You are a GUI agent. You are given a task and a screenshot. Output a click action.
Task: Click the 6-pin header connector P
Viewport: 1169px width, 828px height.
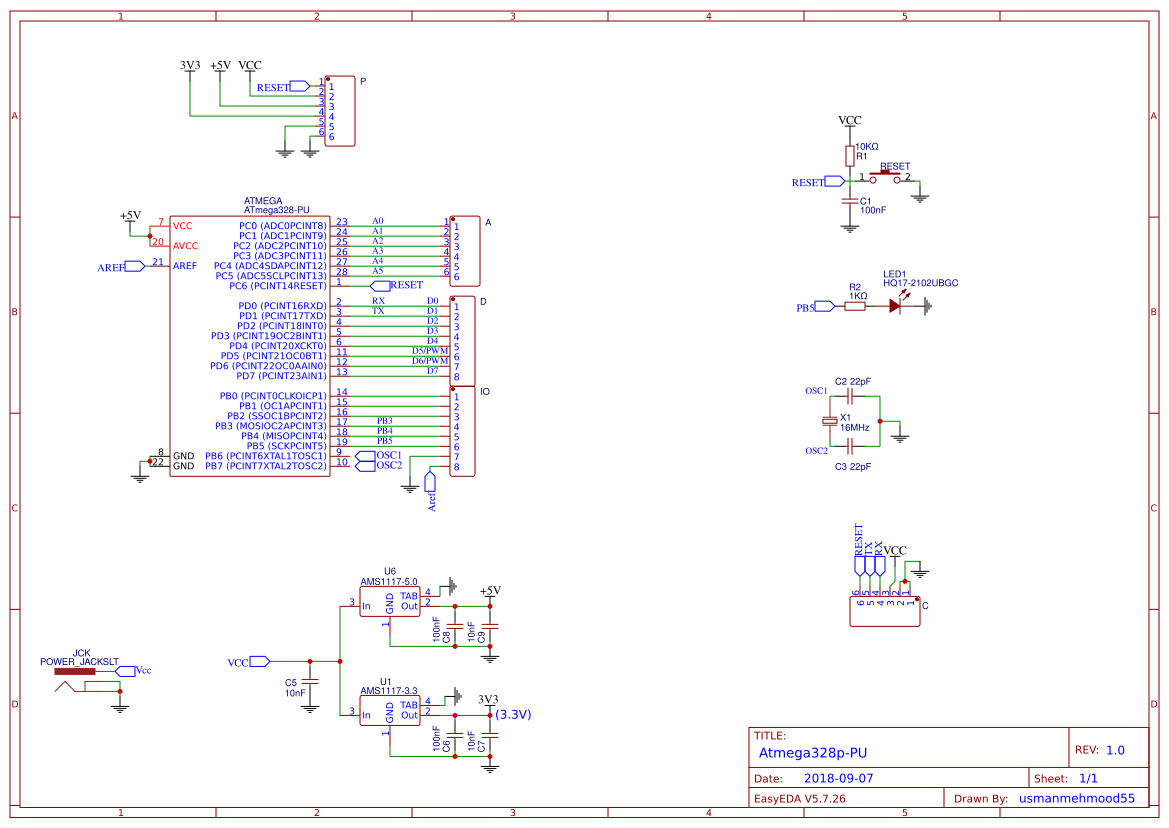pyautogui.click(x=340, y=112)
